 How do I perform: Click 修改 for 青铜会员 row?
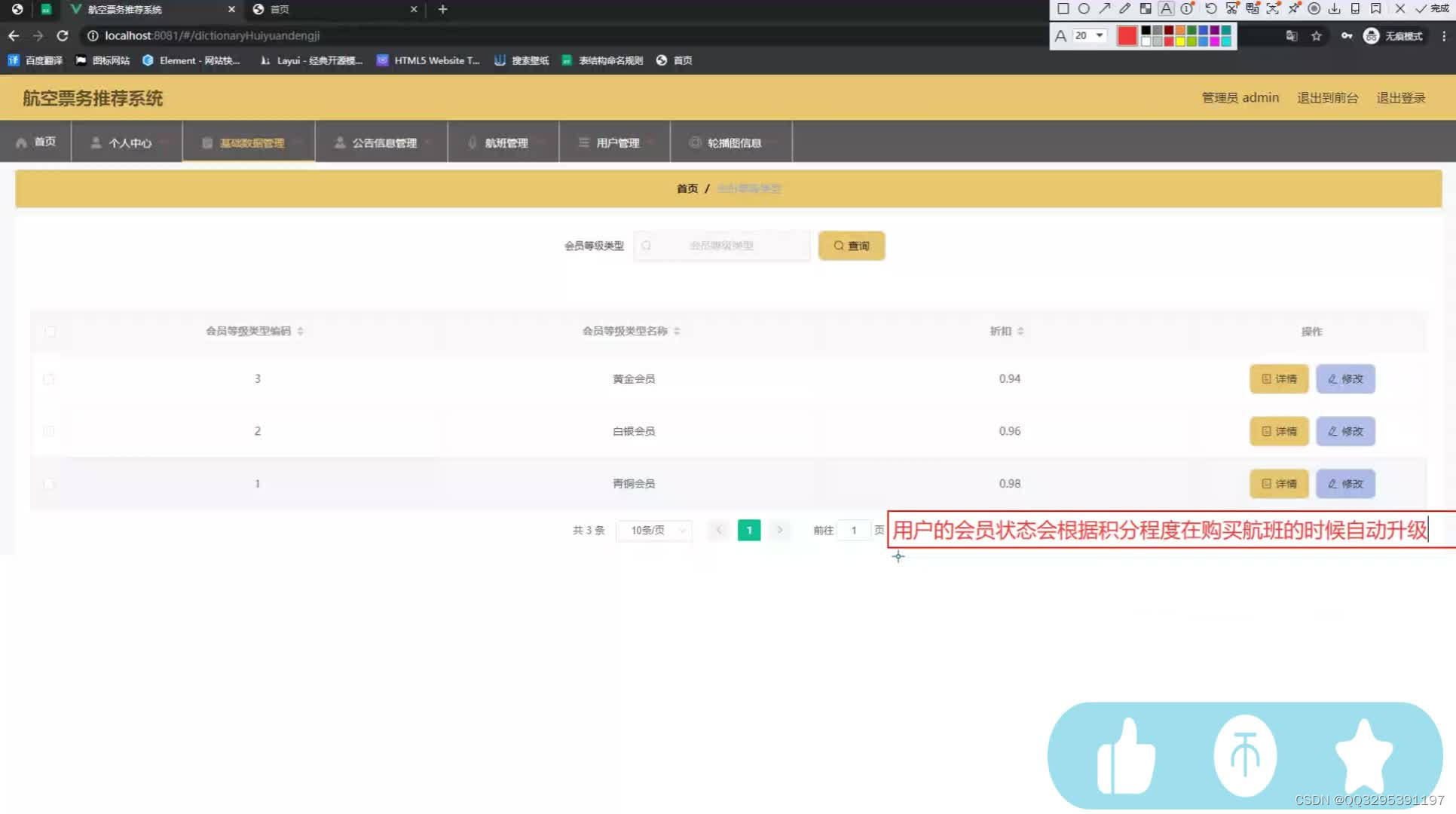1345,484
